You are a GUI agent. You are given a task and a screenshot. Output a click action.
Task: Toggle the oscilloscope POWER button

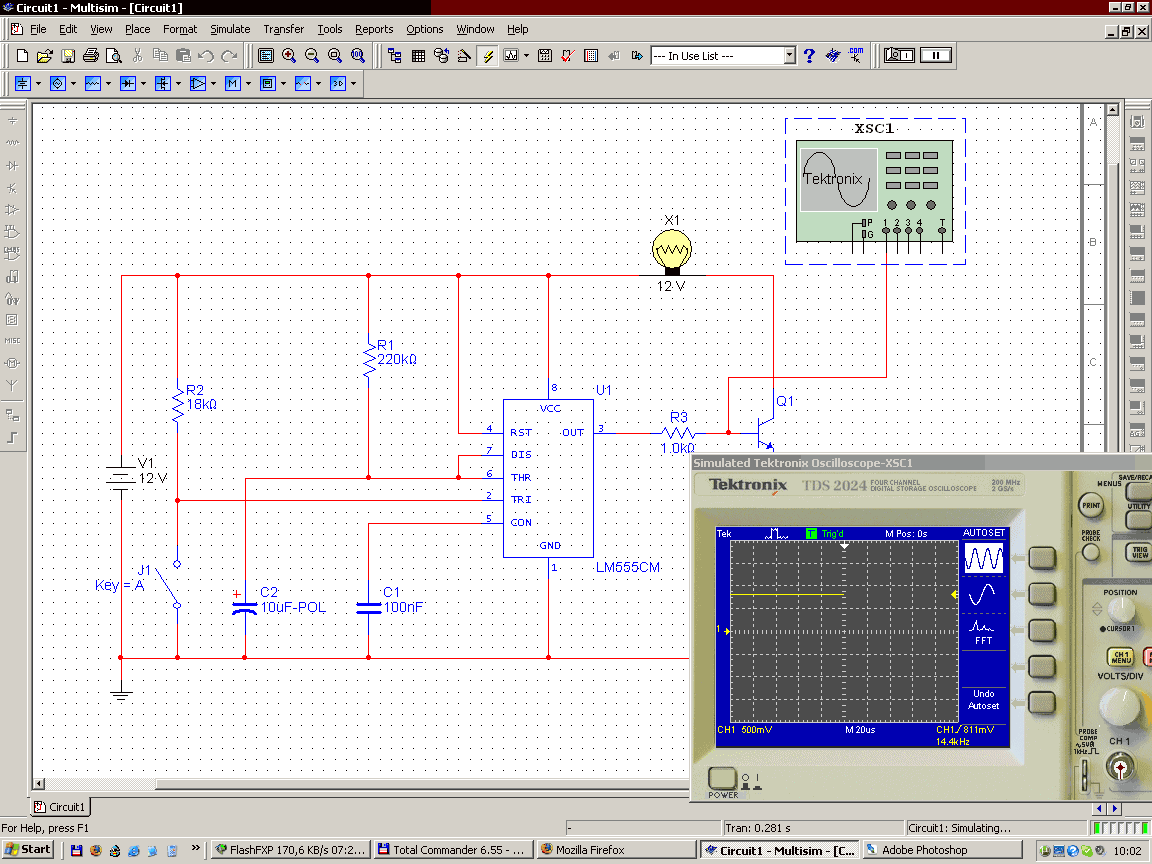[722, 778]
